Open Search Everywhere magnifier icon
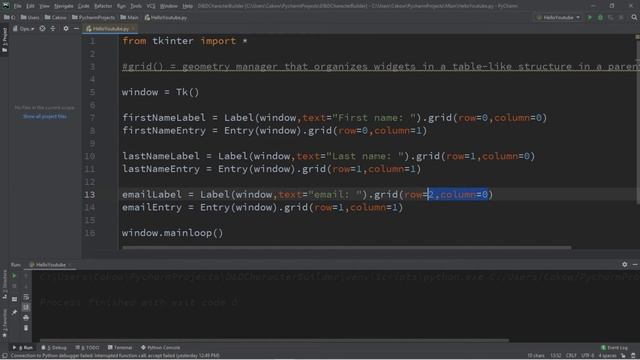Viewport: 640px width, 360px height. 634,18
